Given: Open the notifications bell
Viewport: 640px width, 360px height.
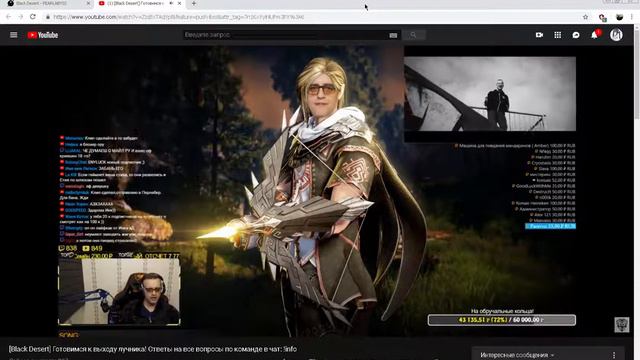Looking at the screenshot, I should (x=595, y=35).
